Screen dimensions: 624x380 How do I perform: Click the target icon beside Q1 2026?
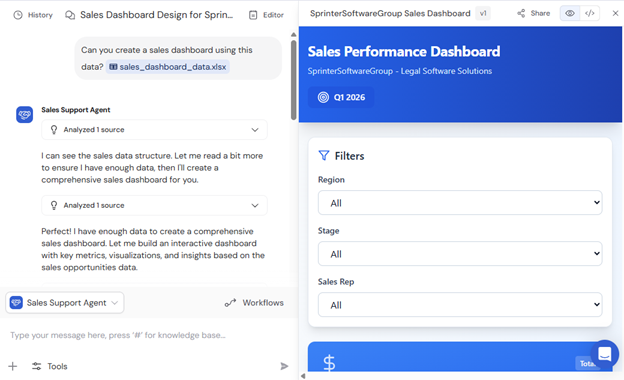point(323,97)
